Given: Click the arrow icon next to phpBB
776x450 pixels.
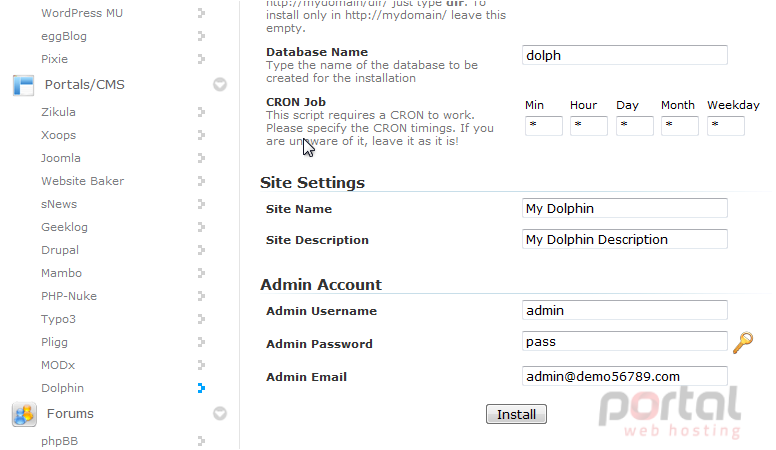Looking at the screenshot, I should tap(201, 441).
